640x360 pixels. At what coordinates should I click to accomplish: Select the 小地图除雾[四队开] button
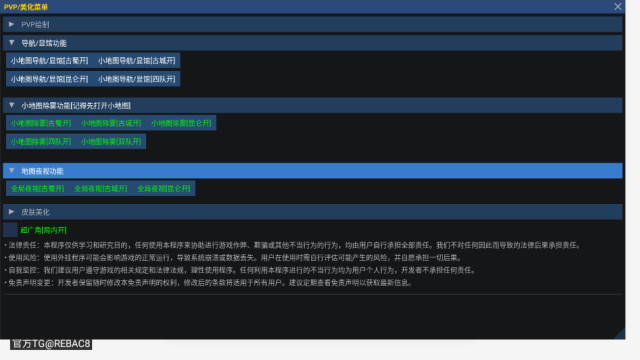(41, 142)
